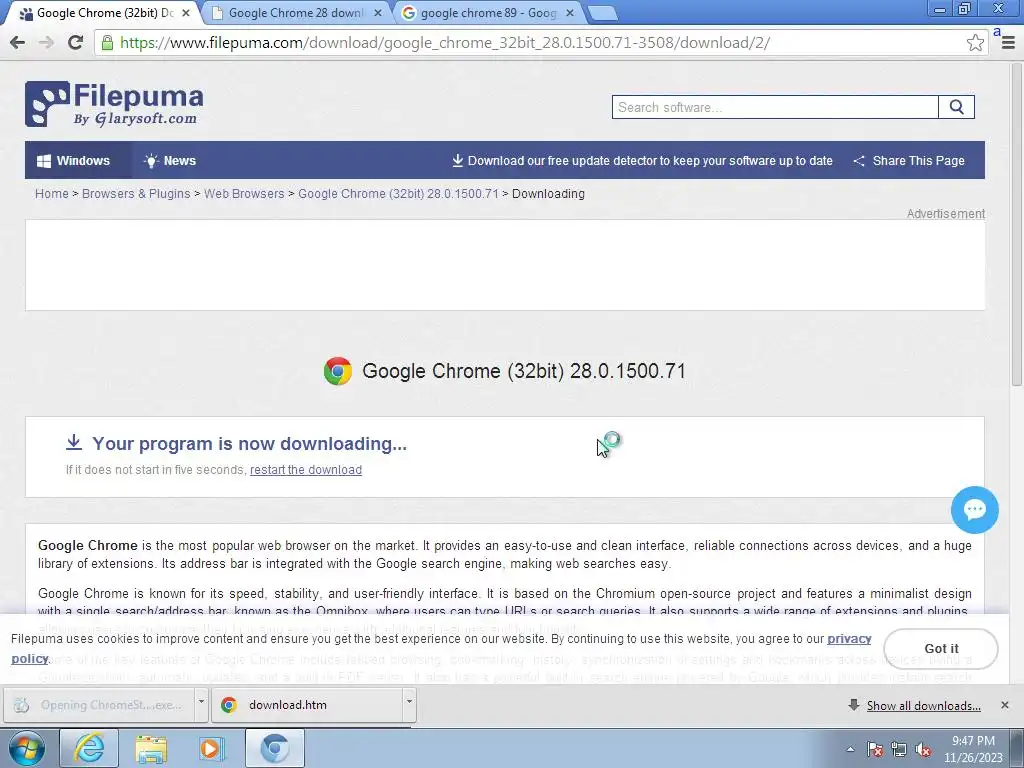This screenshot has width=1024, height=768.
Task: Open the Windows navigation tab
Action: 78,161
